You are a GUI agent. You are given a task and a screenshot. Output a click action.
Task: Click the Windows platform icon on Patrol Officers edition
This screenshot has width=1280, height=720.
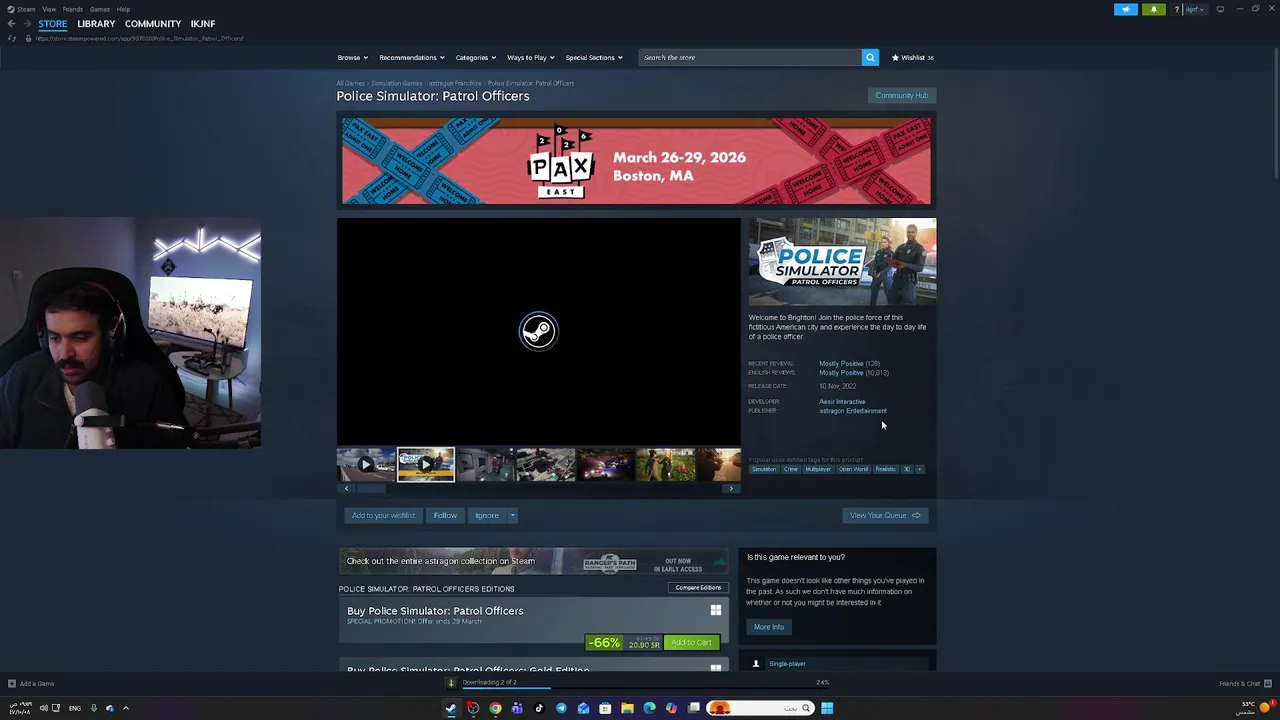tap(715, 610)
